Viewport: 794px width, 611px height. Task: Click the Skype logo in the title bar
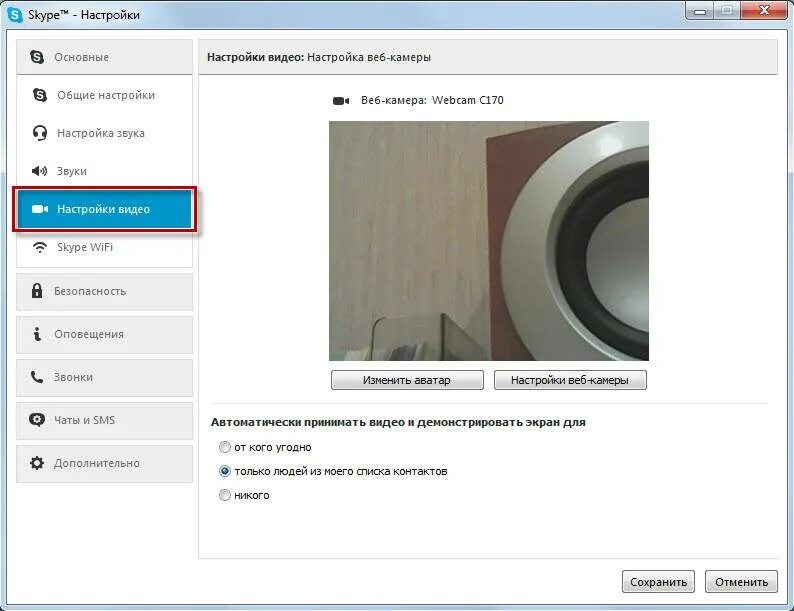coord(15,15)
